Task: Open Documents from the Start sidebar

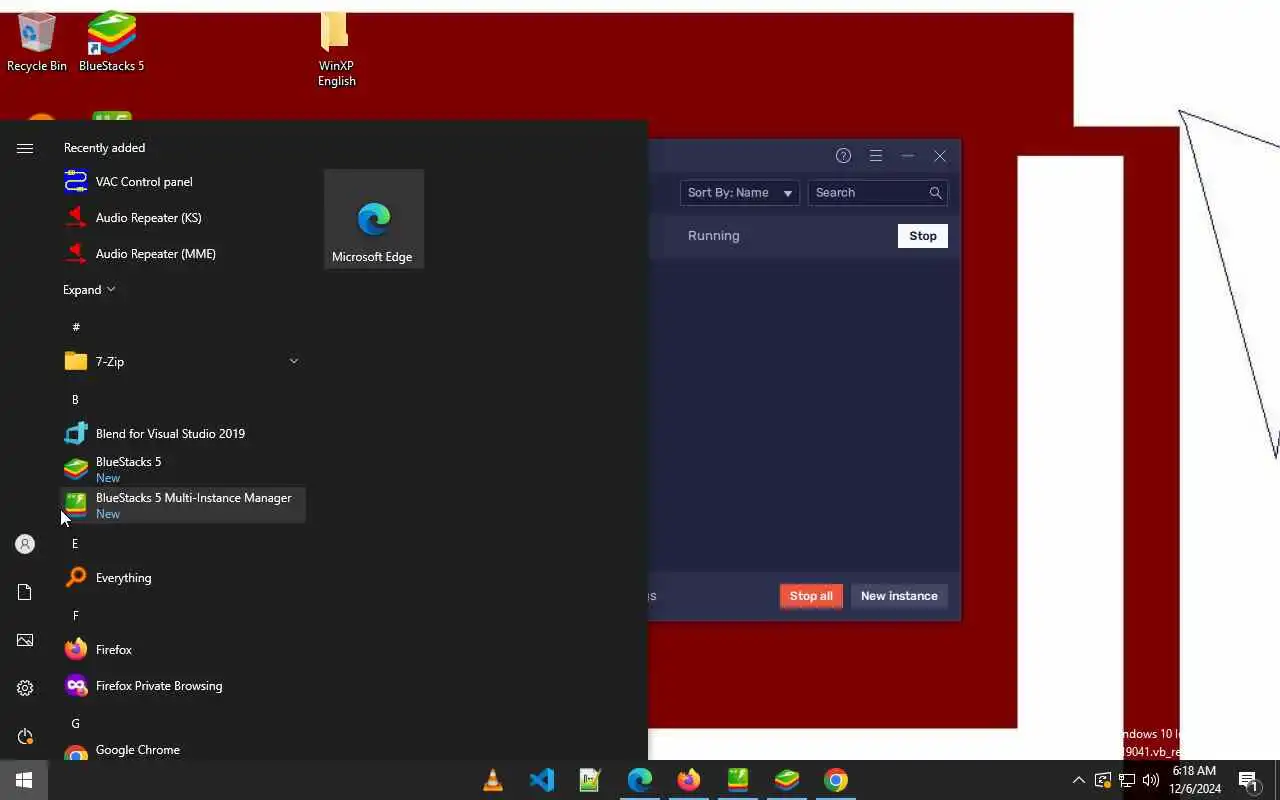Action: click(25, 592)
